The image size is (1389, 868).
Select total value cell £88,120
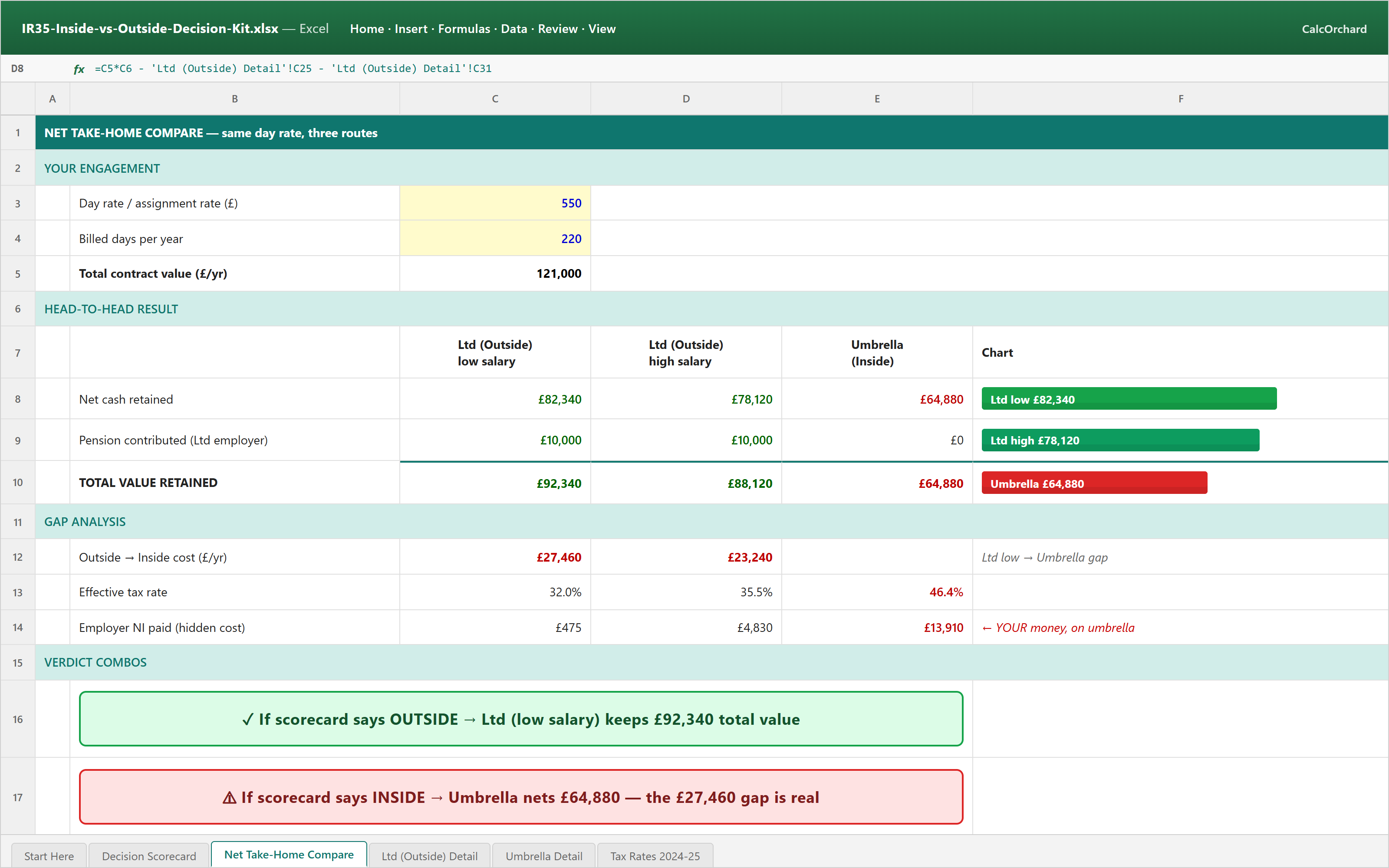(686, 483)
